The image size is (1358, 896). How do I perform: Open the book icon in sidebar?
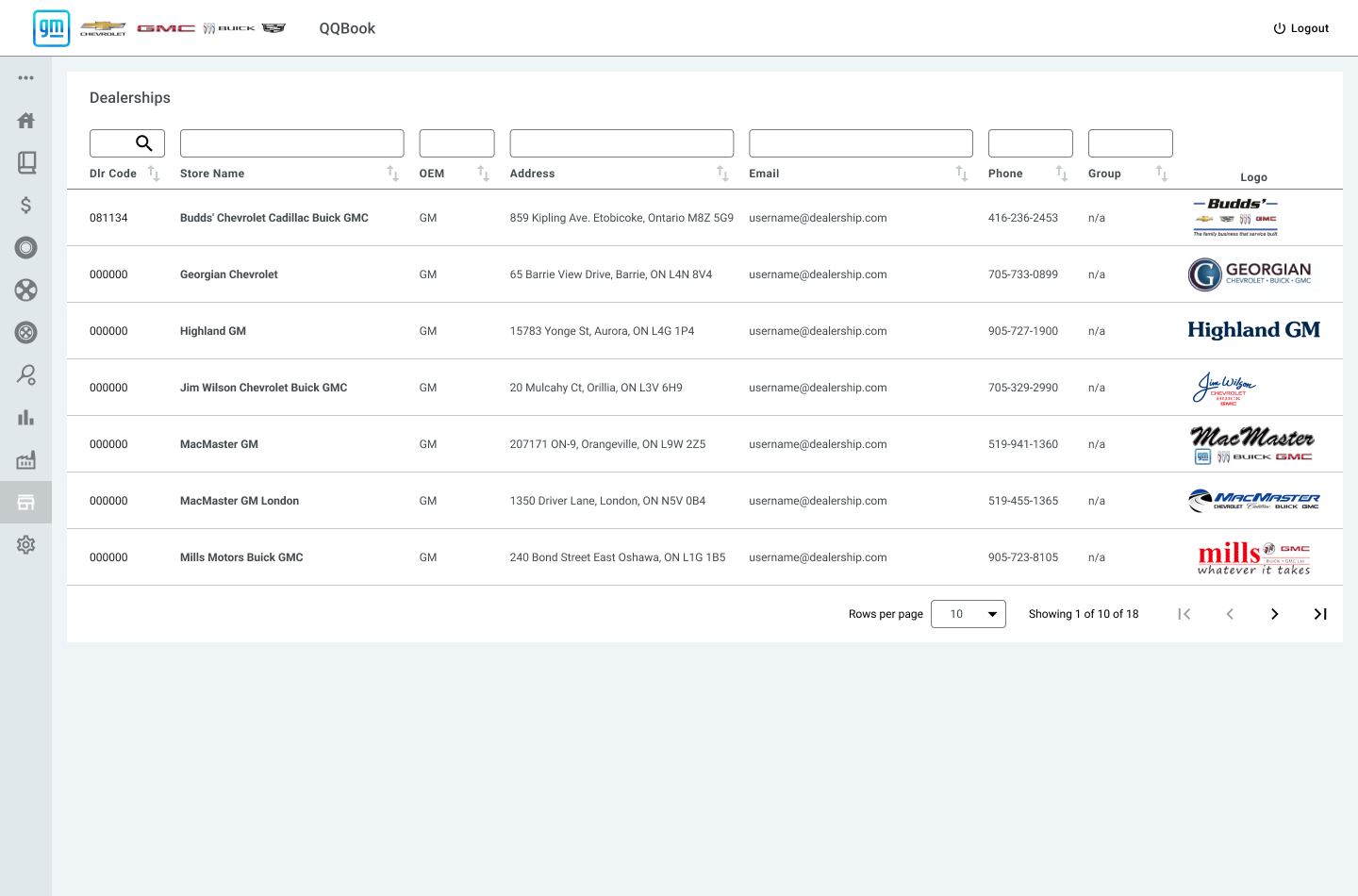click(x=26, y=162)
